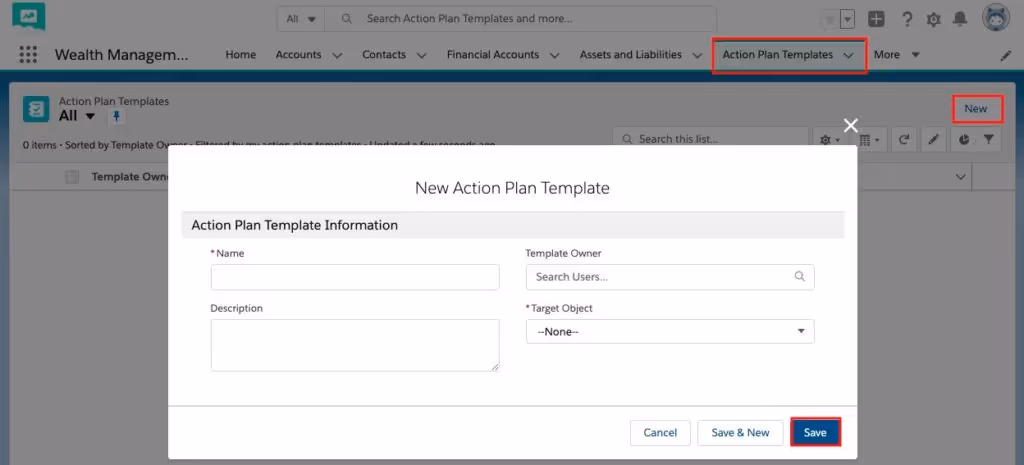Image resolution: width=1024 pixels, height=465 pixels.
Task: Show the charts panel icon
Action: click(964, 139)
